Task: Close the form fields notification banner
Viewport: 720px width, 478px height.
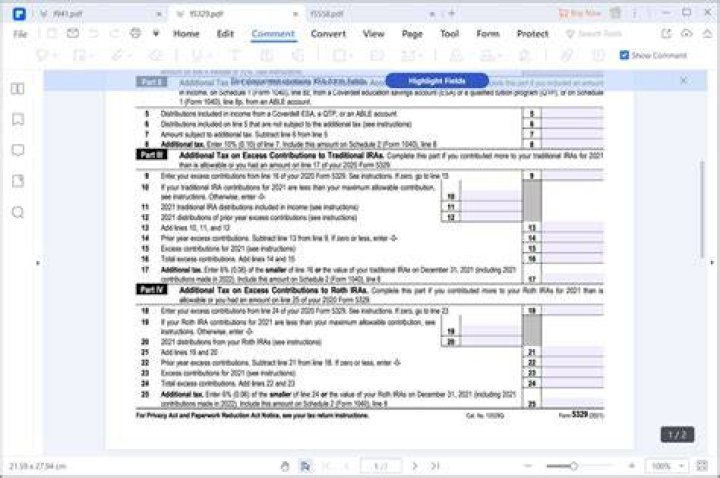Action: pyautogui.click(x=683, y=80)
